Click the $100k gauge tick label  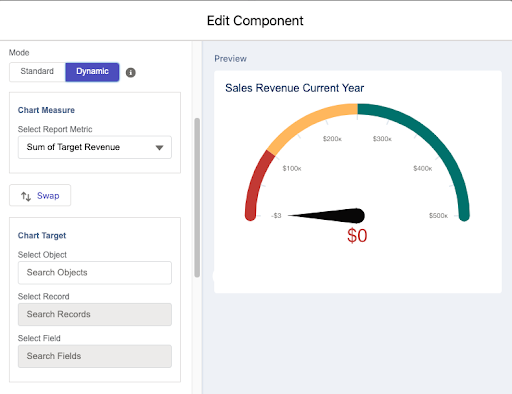click(292, 168)
